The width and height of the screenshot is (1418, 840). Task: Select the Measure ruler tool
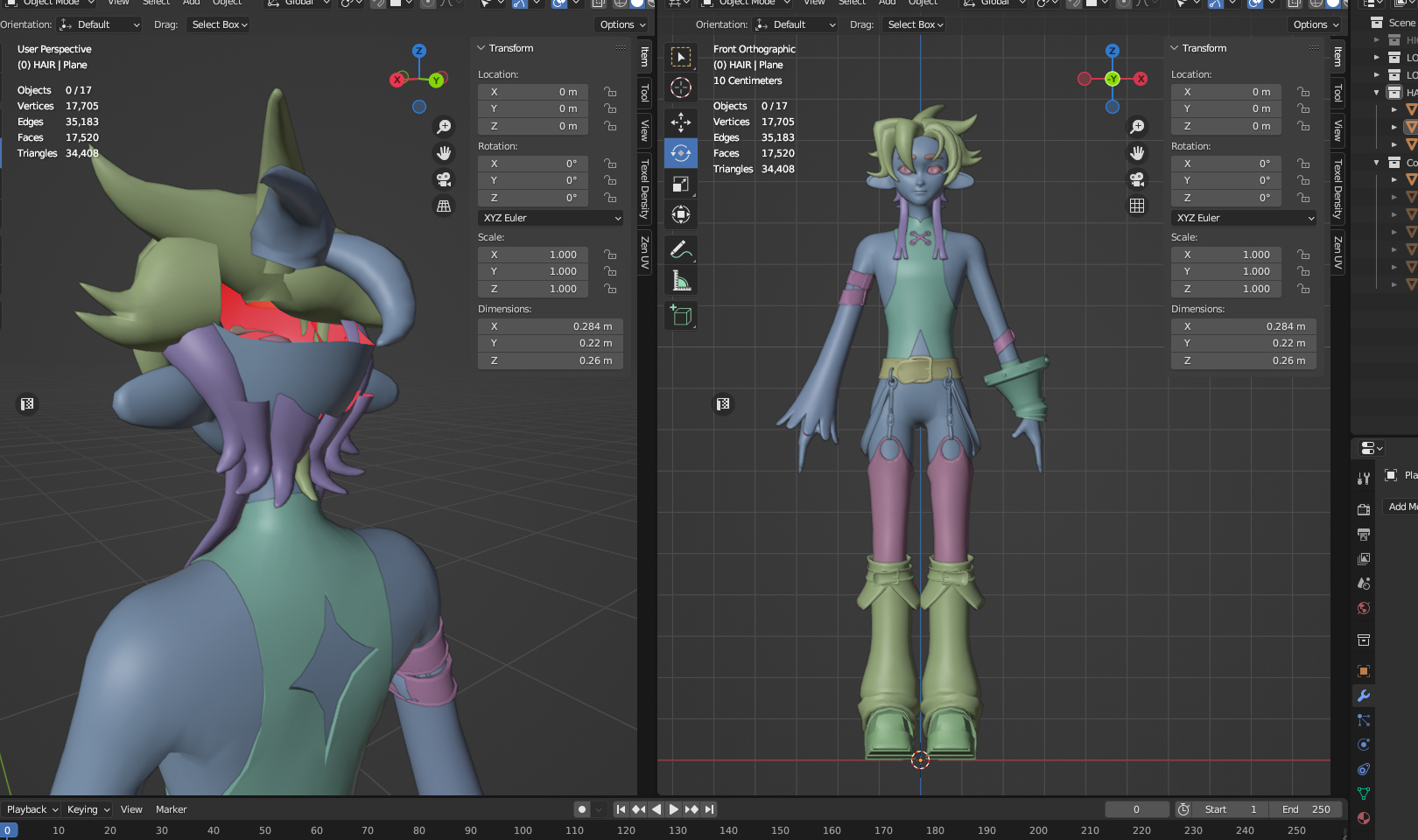(x=680, y=281)
